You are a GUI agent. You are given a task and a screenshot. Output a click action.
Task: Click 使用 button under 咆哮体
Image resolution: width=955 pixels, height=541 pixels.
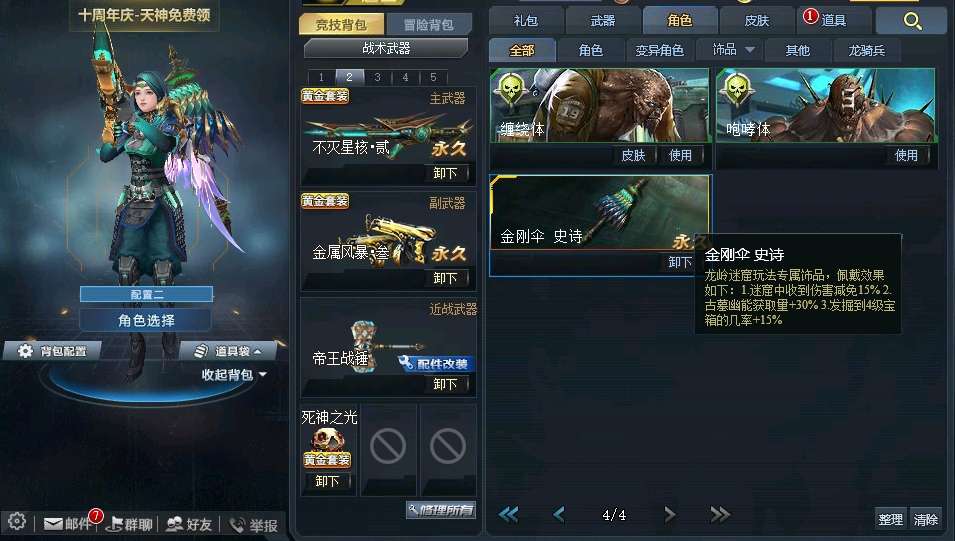(906, 155)
